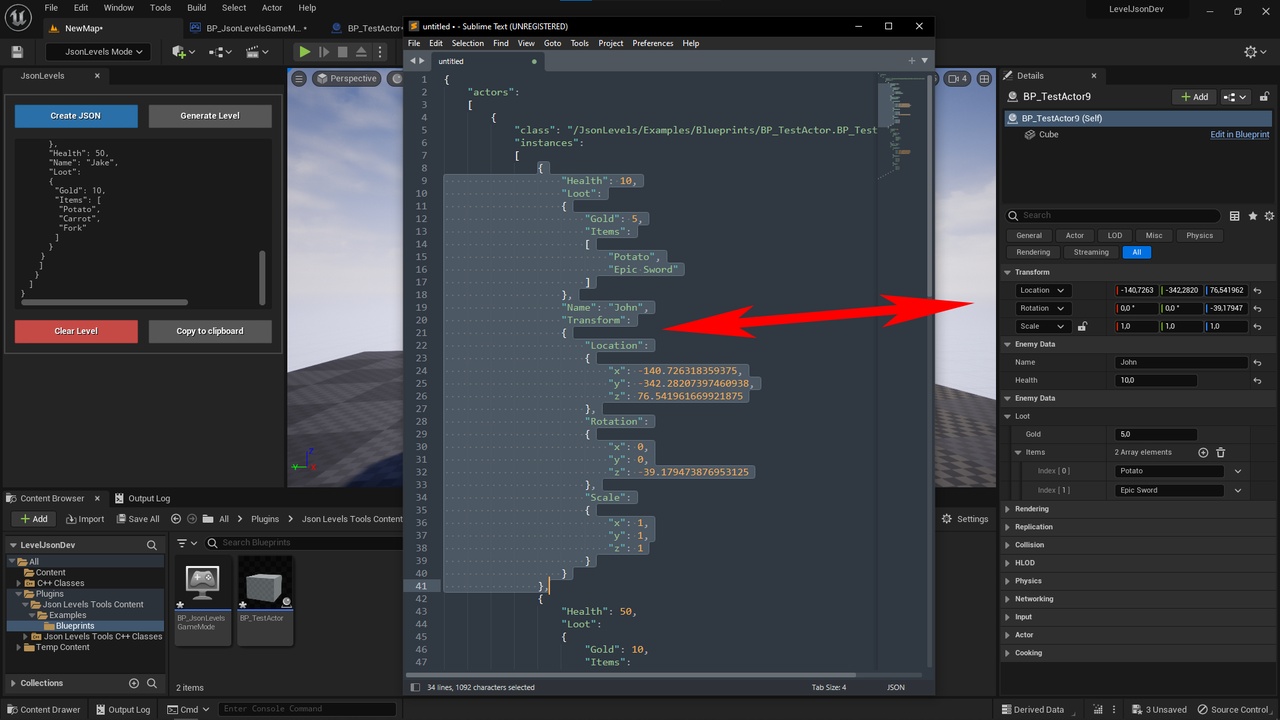Open editor settings gear in top-right toolbar
1280x720 pixels.
(1254, 52)
